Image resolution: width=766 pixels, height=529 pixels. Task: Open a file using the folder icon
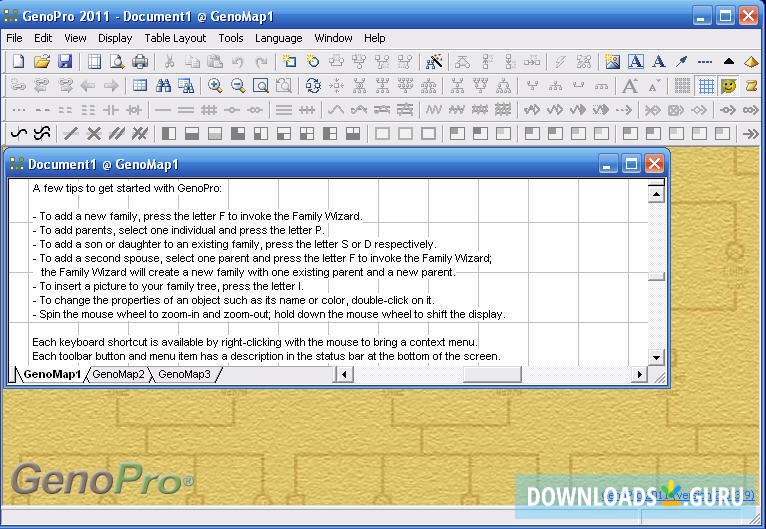point(42,62)
